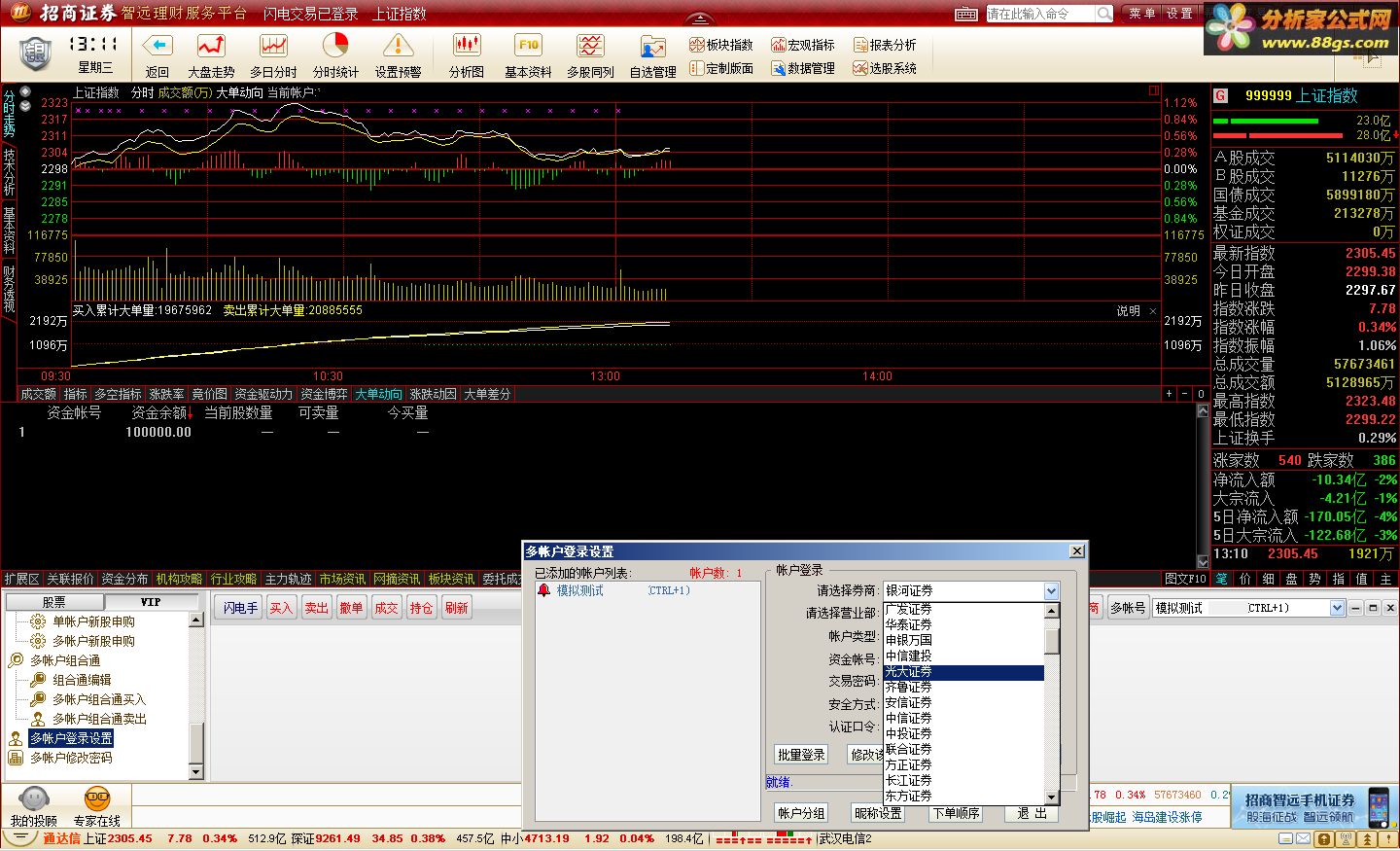Choose 申银万国 from broker list

[963, 640]
